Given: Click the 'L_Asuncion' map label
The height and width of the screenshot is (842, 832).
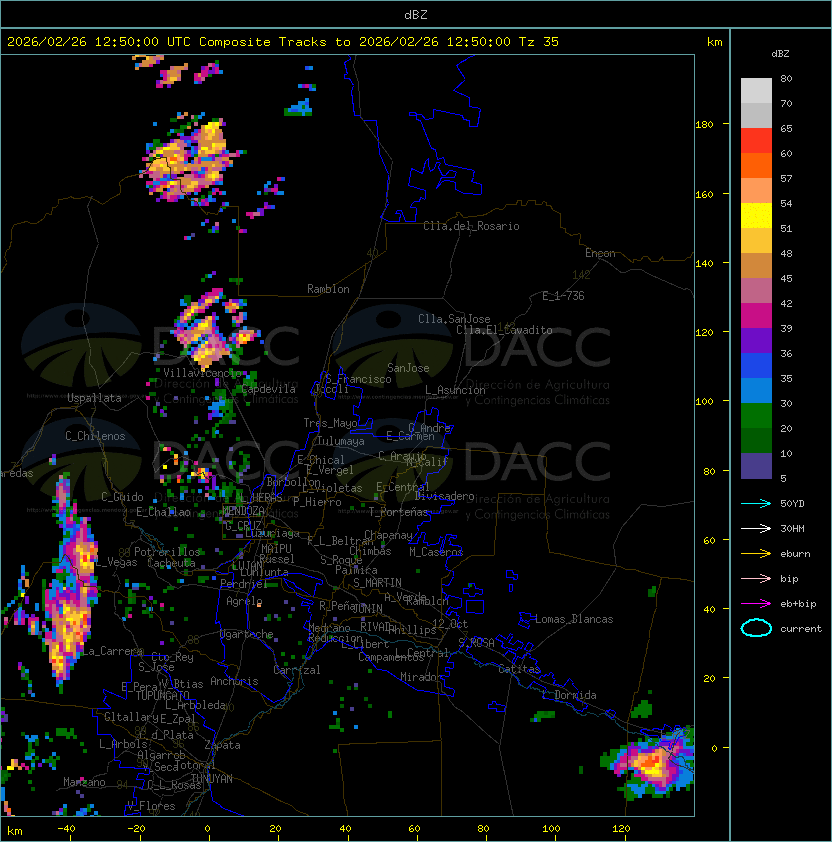Looking at the screenshot, I should tap(455, 390).
